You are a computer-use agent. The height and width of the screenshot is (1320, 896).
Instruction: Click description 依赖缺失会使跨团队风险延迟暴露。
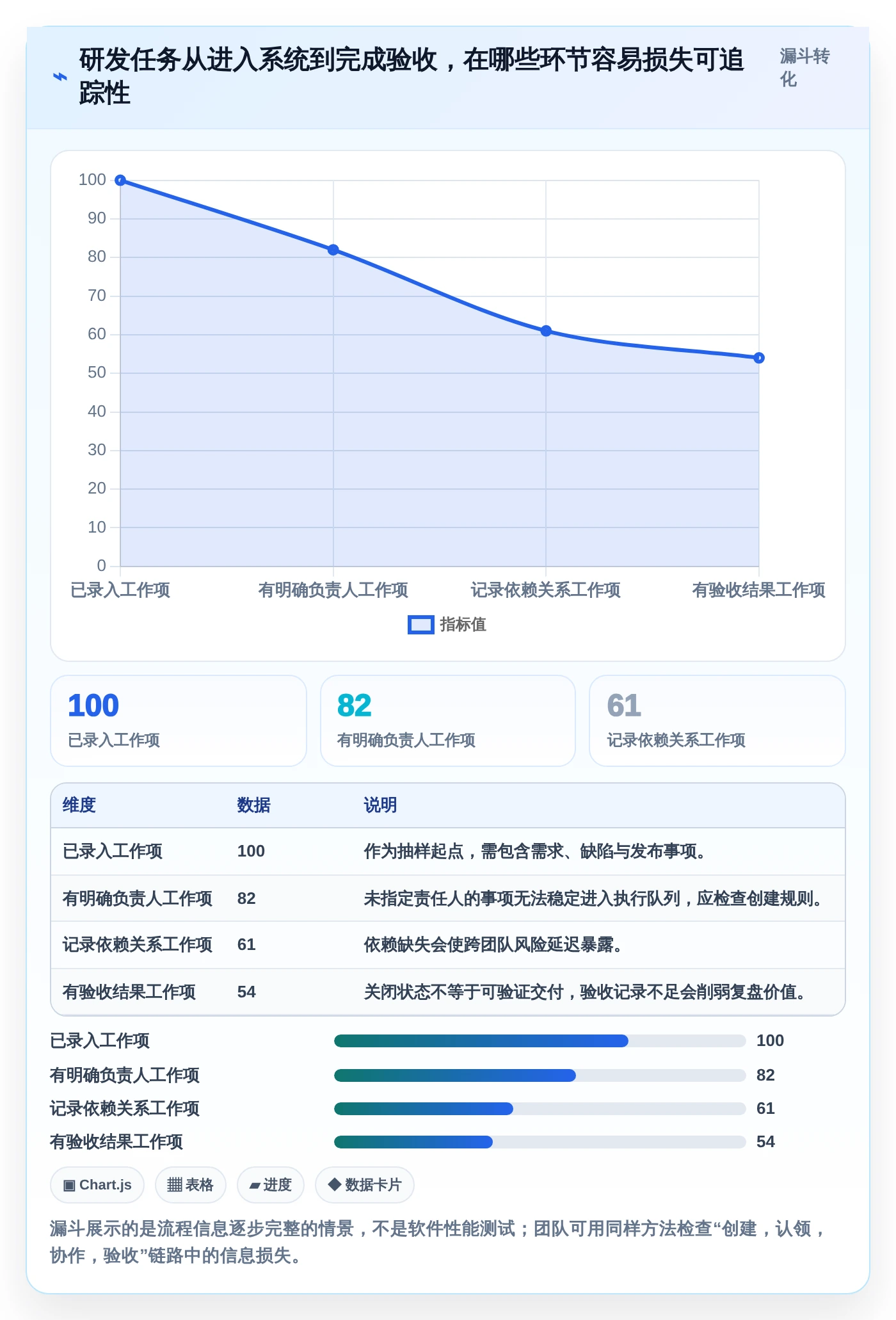pos(493,945)
